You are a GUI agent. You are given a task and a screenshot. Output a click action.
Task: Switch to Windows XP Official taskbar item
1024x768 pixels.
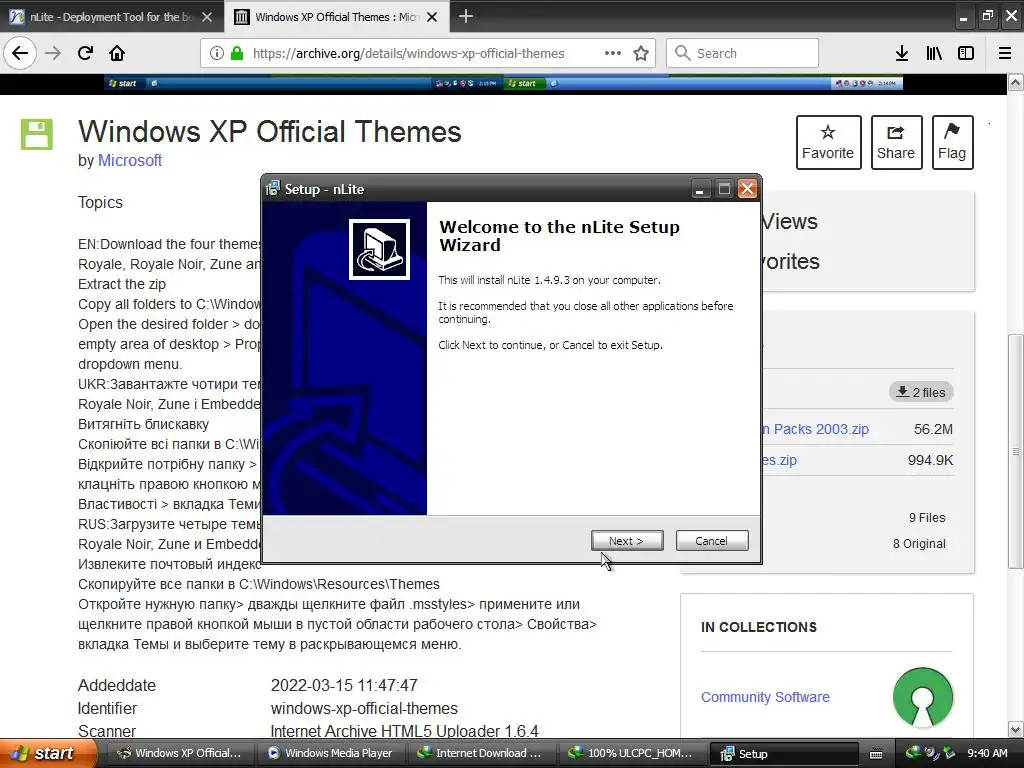coord(180,753)
